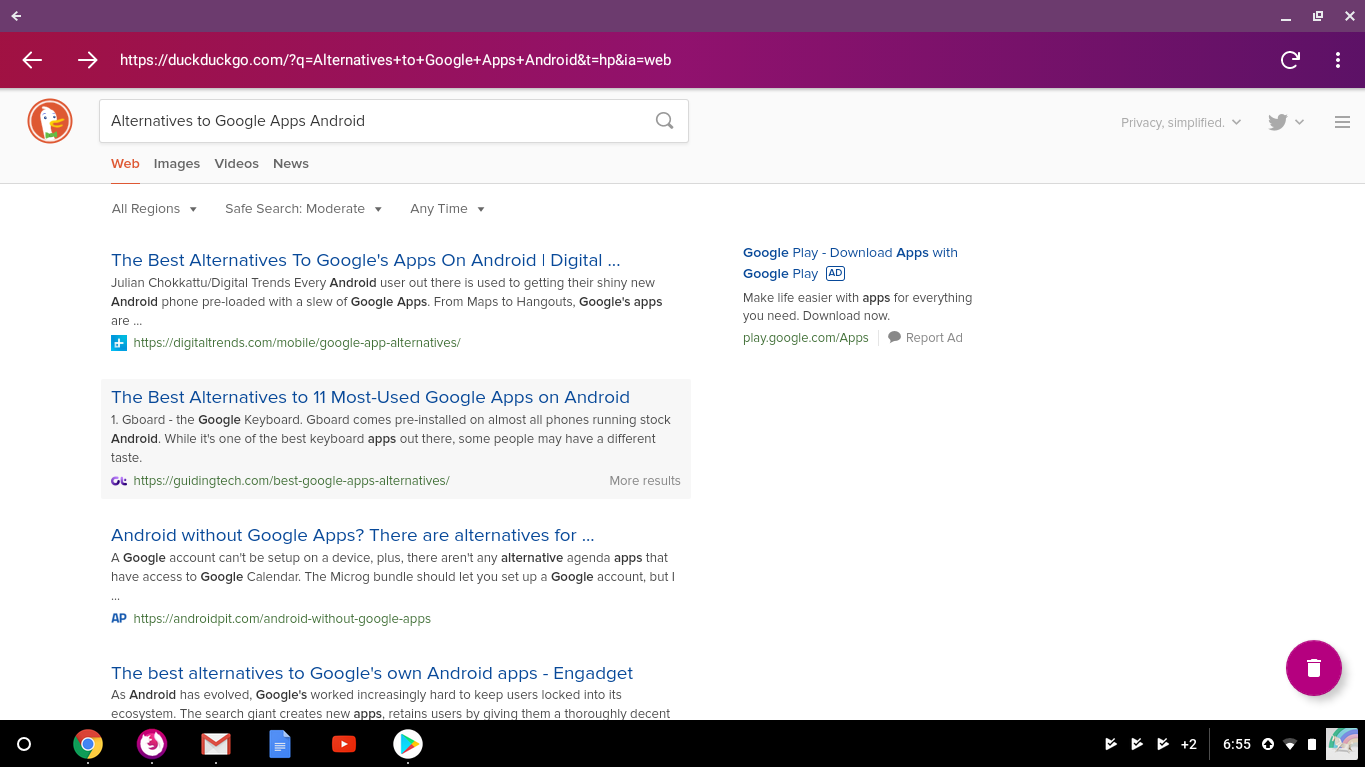Click the play.google.com/Apps ad URL
1365x767 pixels.
tap(806, 338)
